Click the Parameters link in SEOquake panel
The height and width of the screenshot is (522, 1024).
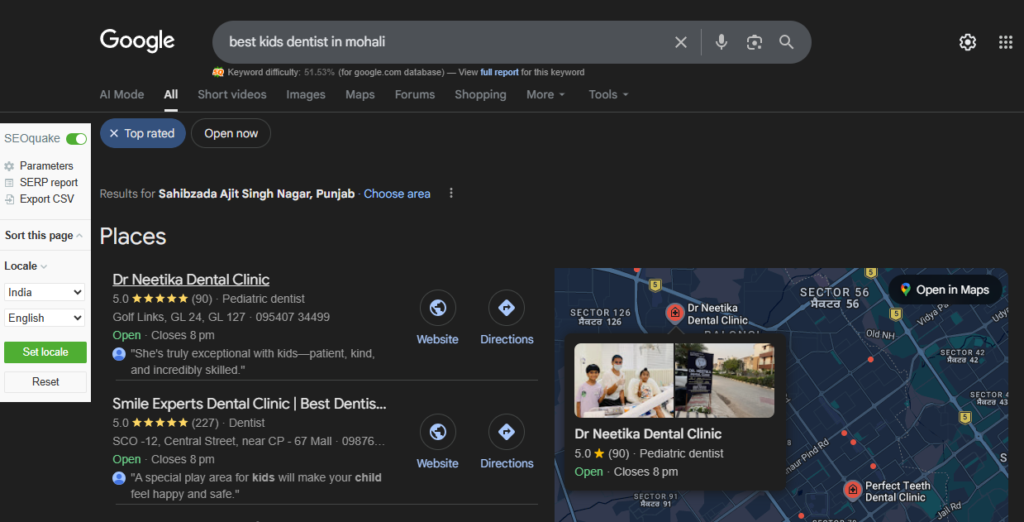tap(46, 166)
